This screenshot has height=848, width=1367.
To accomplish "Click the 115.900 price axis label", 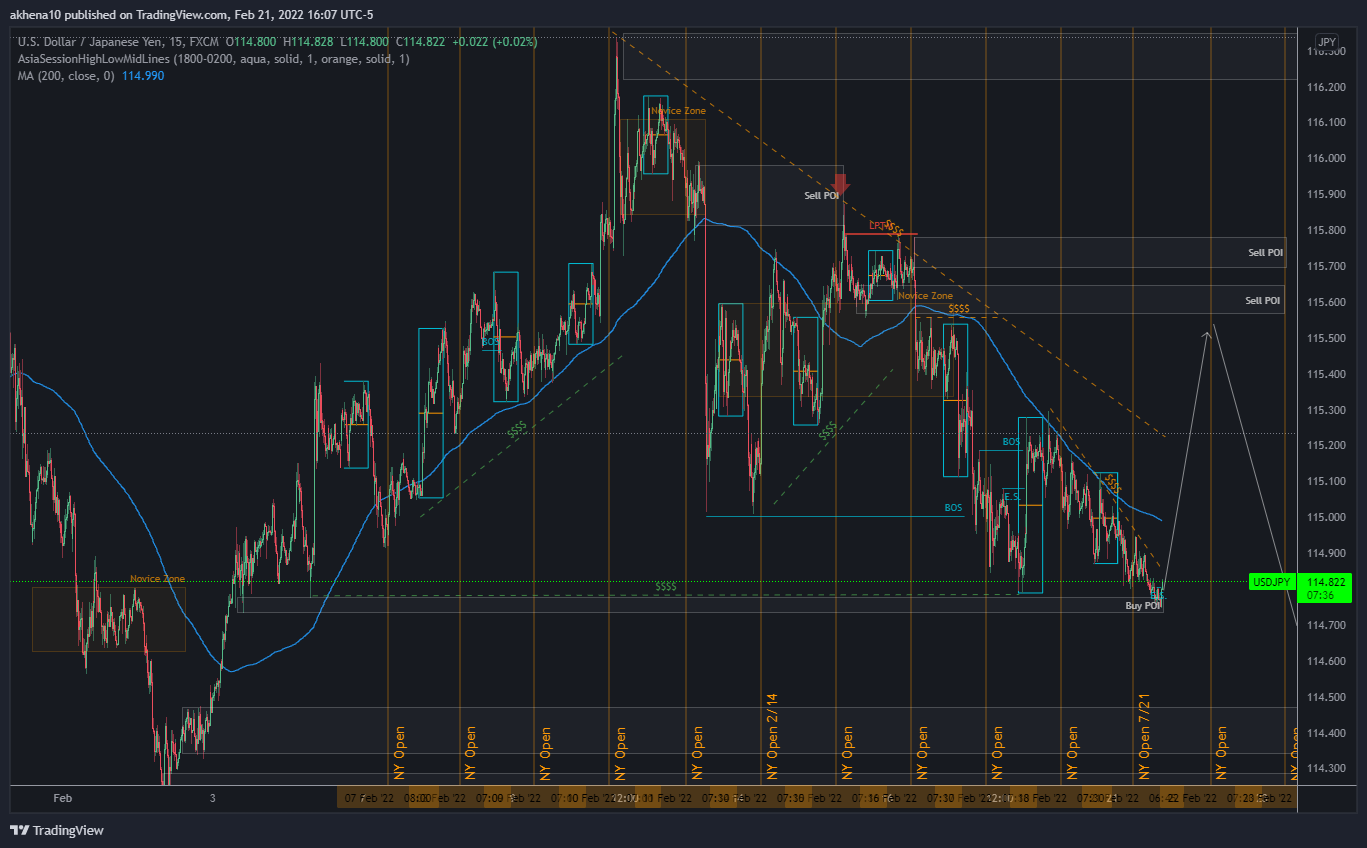I will point(1325,195).
